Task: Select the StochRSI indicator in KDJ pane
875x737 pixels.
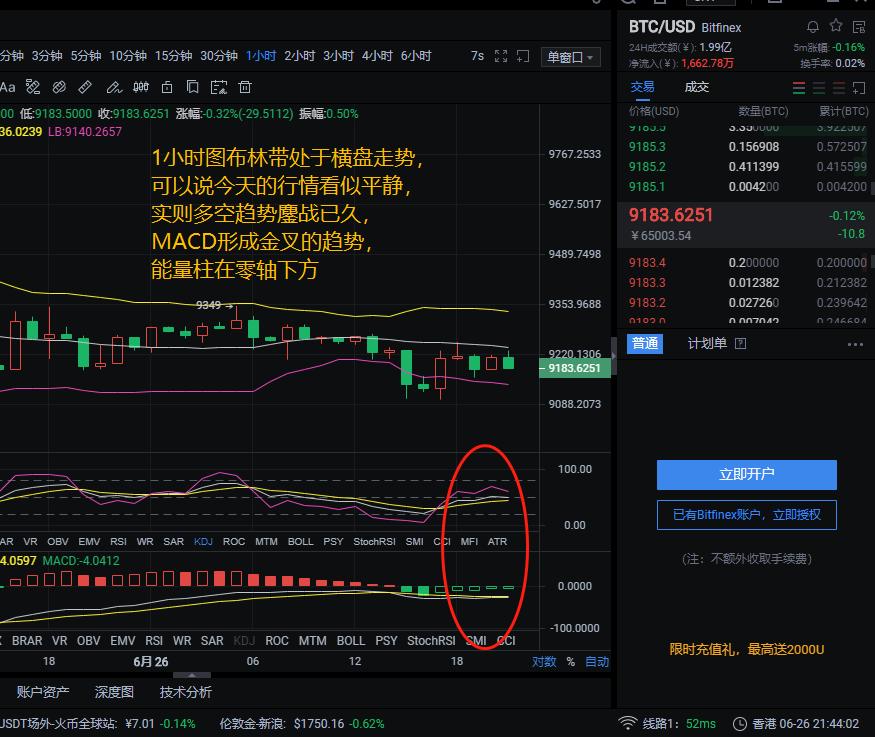Action: (376, 542)
